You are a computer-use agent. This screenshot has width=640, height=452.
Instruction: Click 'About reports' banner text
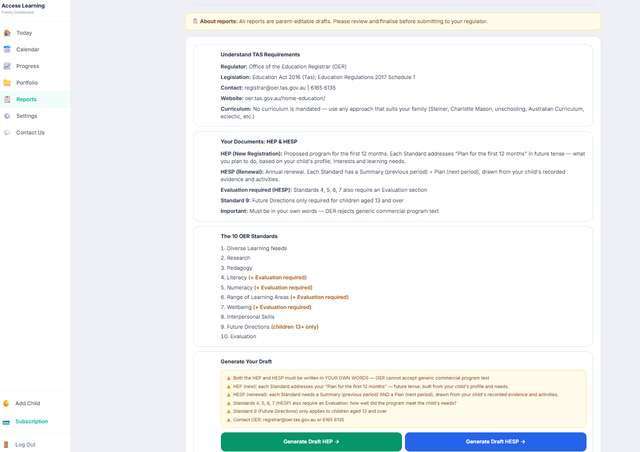click(x=343, y=21)
